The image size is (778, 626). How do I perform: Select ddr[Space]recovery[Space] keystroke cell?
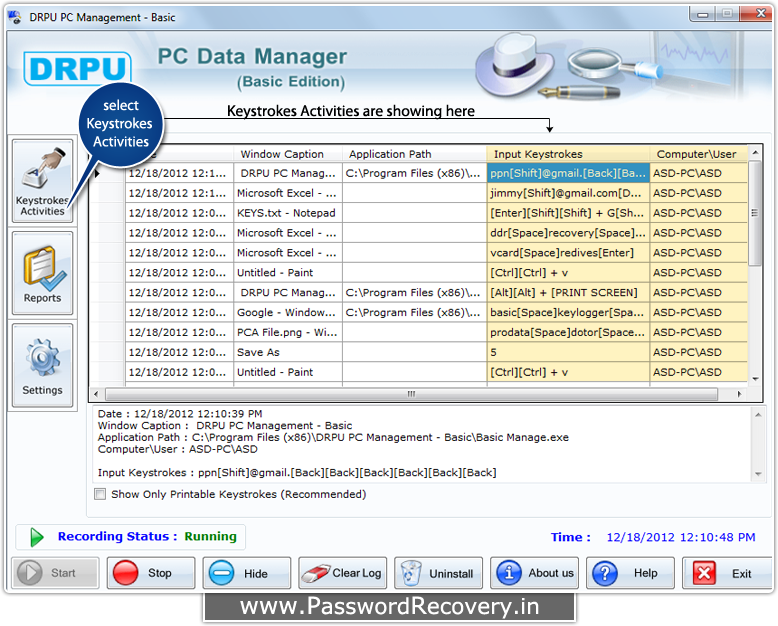pos(568,233)
